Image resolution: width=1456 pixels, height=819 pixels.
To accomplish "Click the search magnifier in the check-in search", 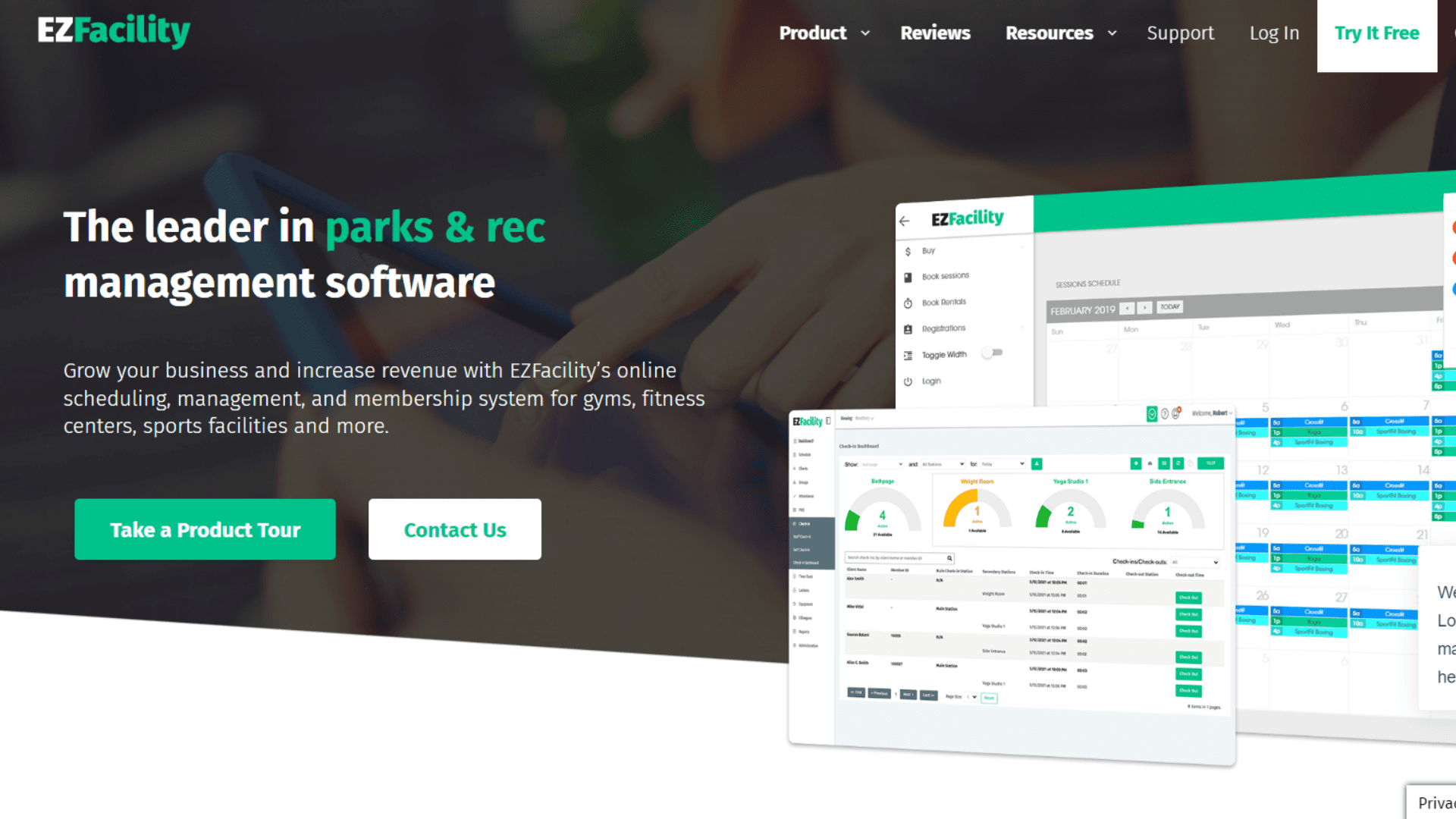I will tap(949, 558).
